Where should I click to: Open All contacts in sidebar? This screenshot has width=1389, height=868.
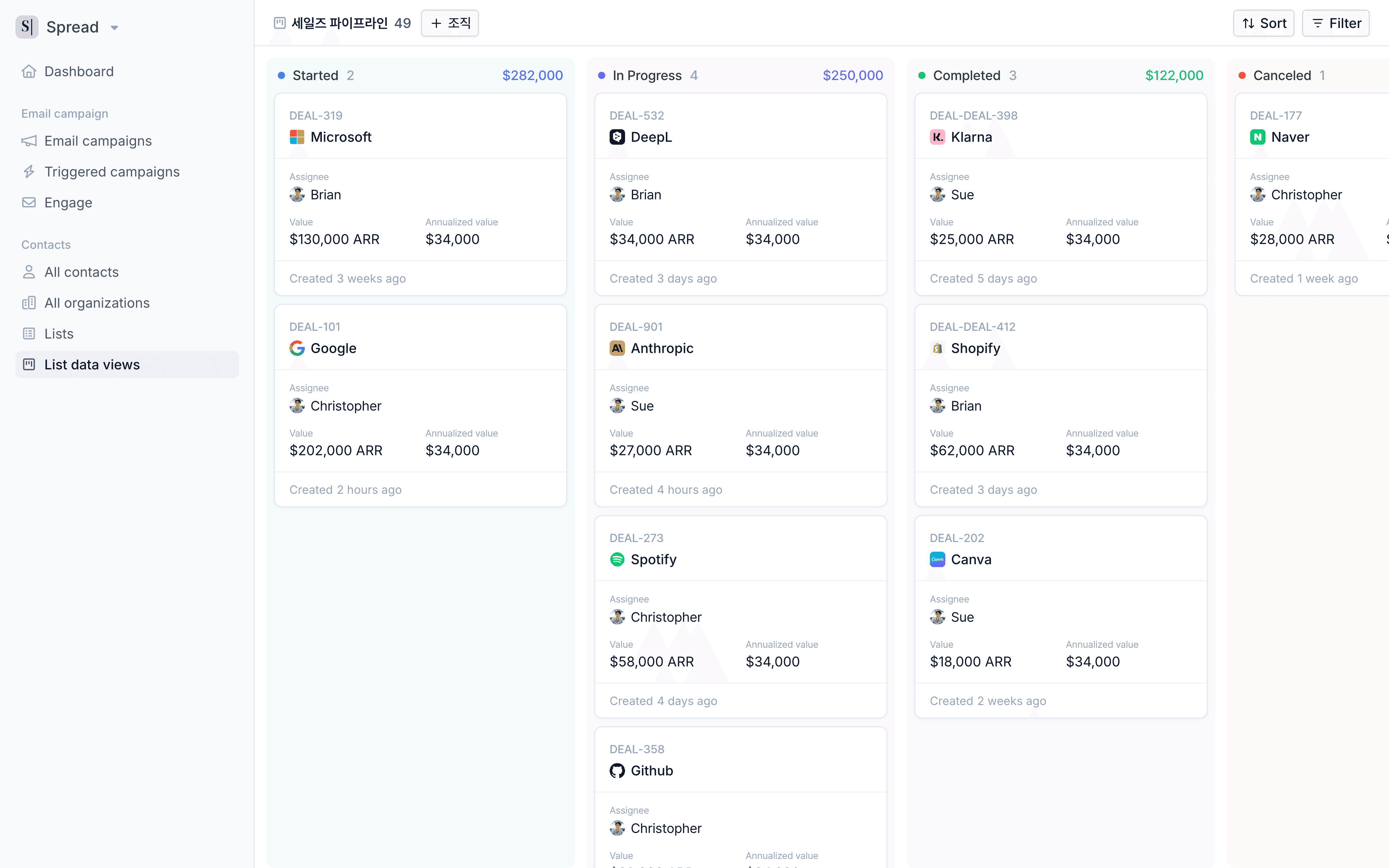(x=81, y=272)
